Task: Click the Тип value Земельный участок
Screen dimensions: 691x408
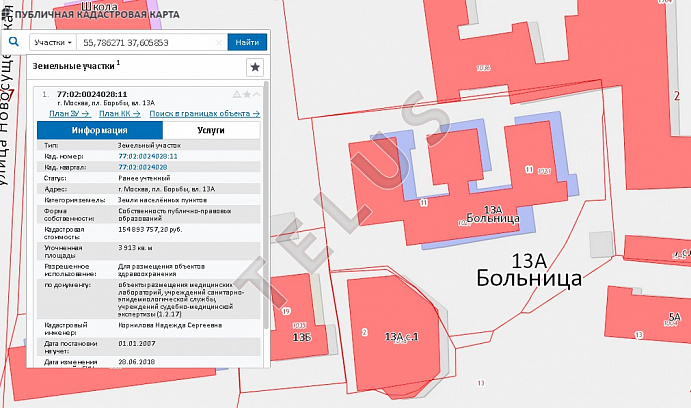Action: (149, 145)
